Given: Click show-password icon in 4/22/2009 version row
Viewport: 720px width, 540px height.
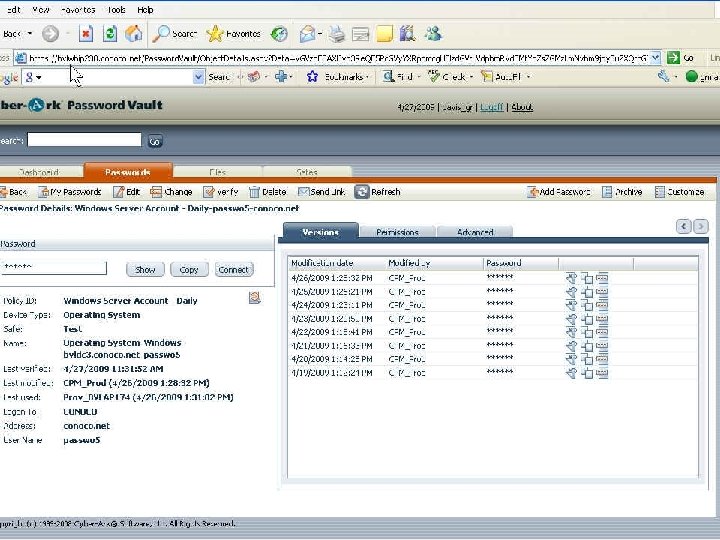Looking at the screenshot, I should (x=602, y=332).
